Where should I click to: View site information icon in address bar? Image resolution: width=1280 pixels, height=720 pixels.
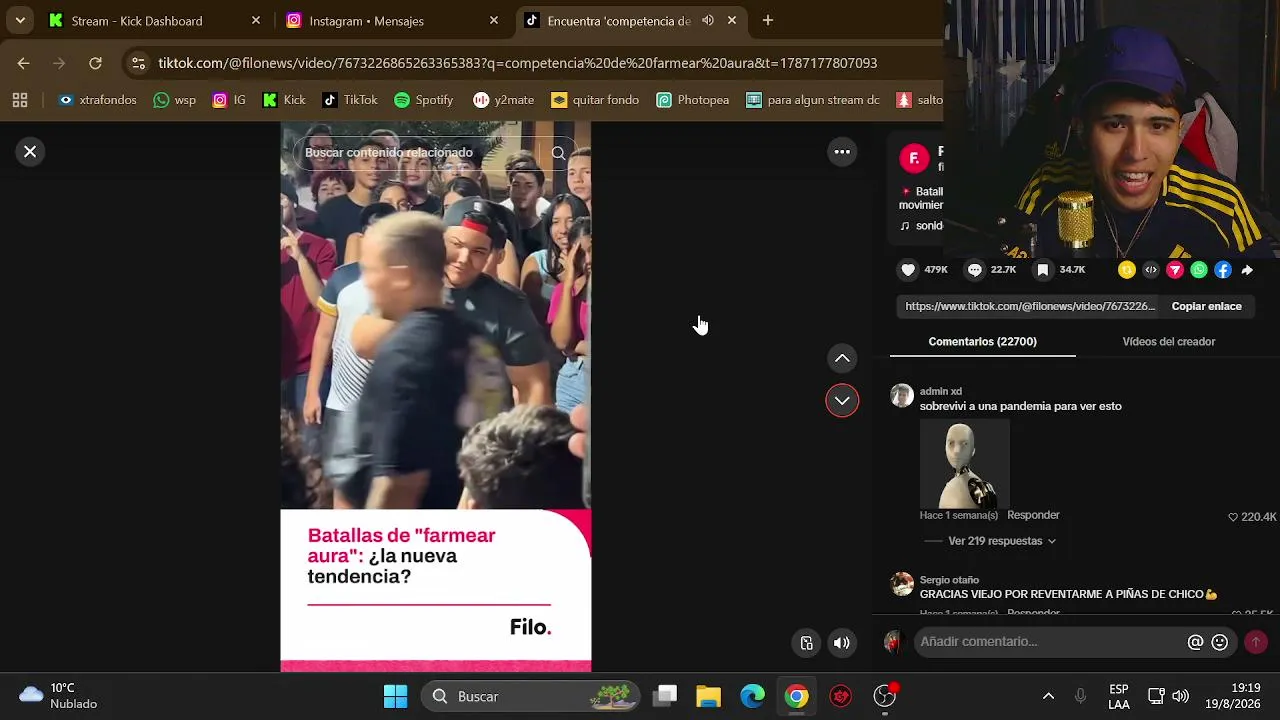[x=139, y=63]
